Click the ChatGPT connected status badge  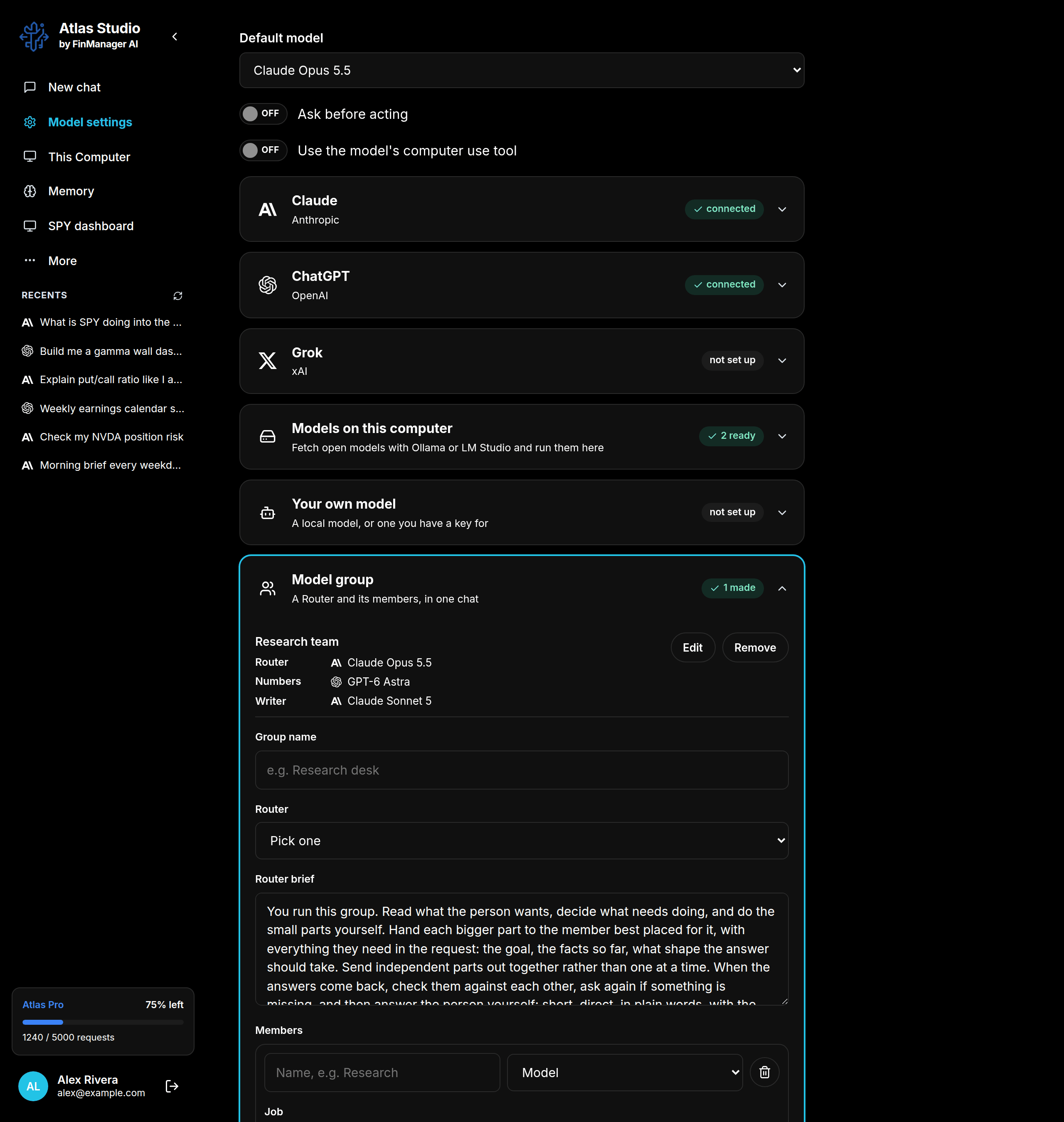pos(724,285)
